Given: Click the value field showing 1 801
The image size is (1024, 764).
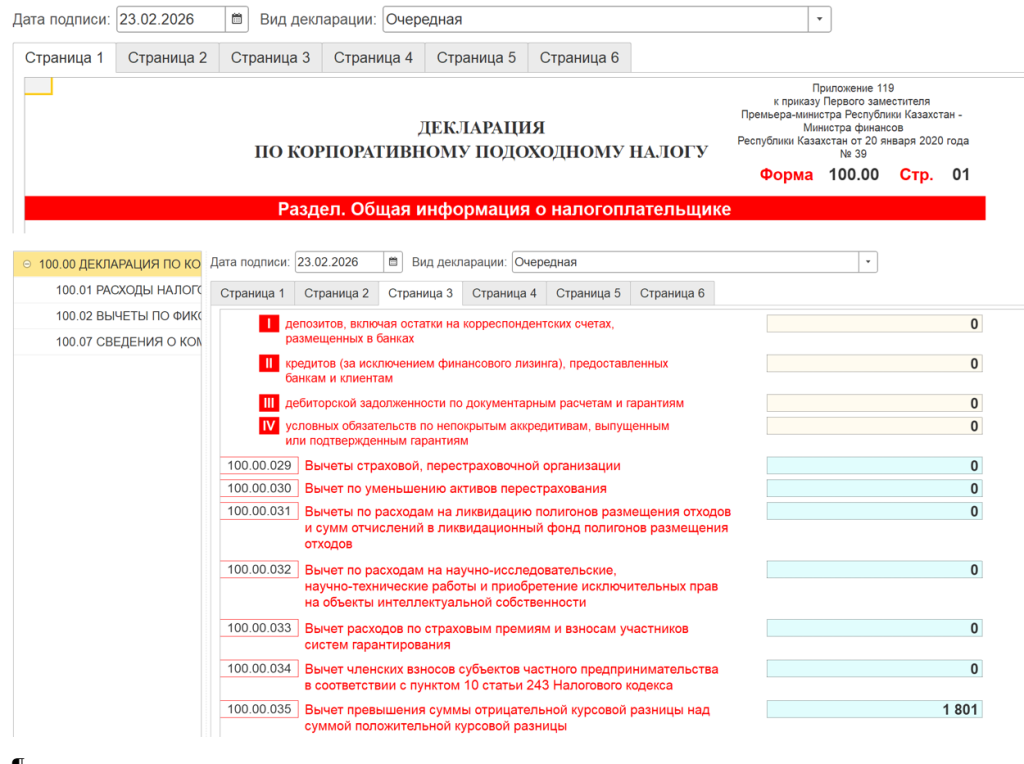Looking at the screenshot, I should click(x=873, y=709).
